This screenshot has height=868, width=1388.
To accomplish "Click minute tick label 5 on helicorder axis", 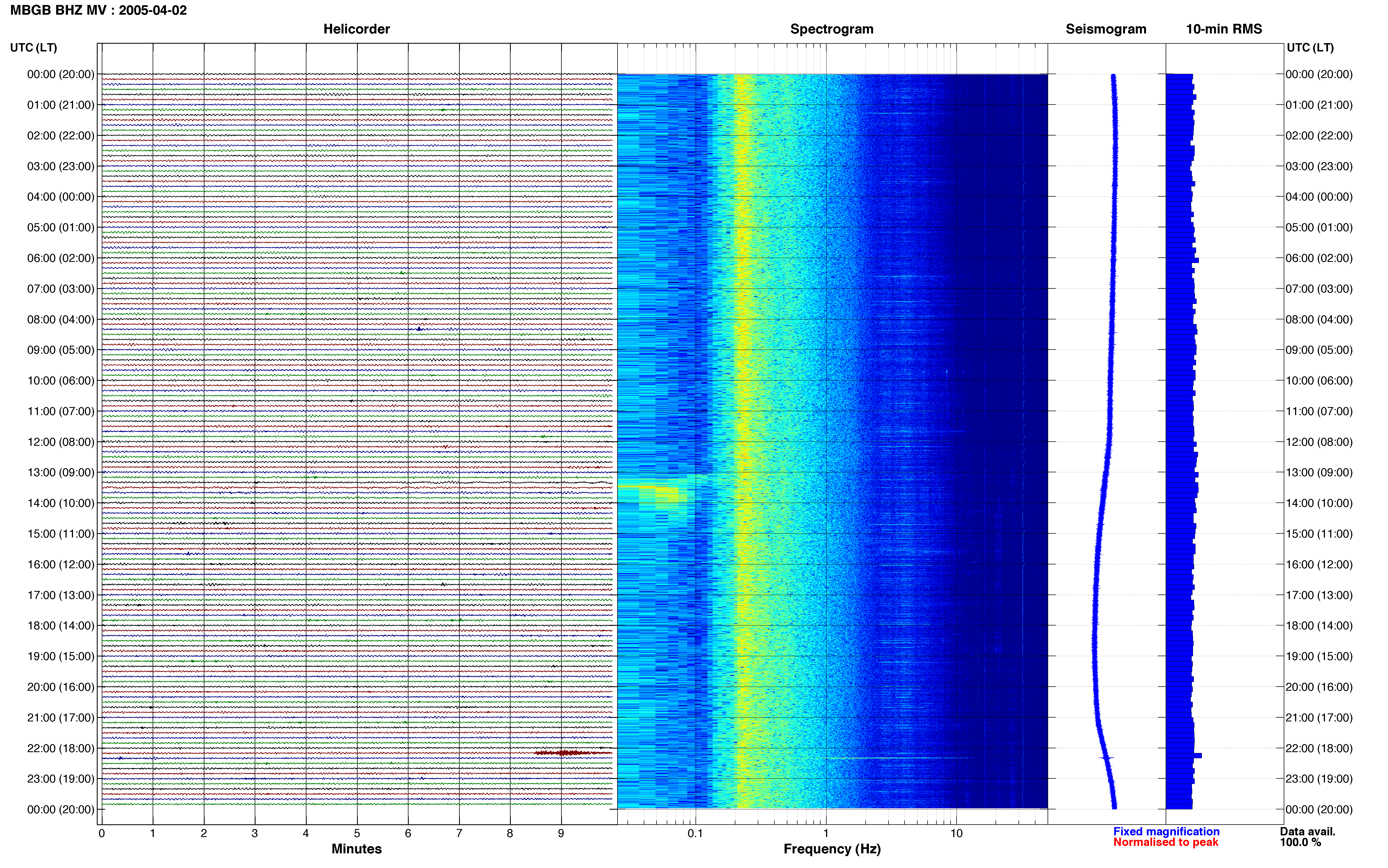I will pyautogui.click(x=357, y=833).
